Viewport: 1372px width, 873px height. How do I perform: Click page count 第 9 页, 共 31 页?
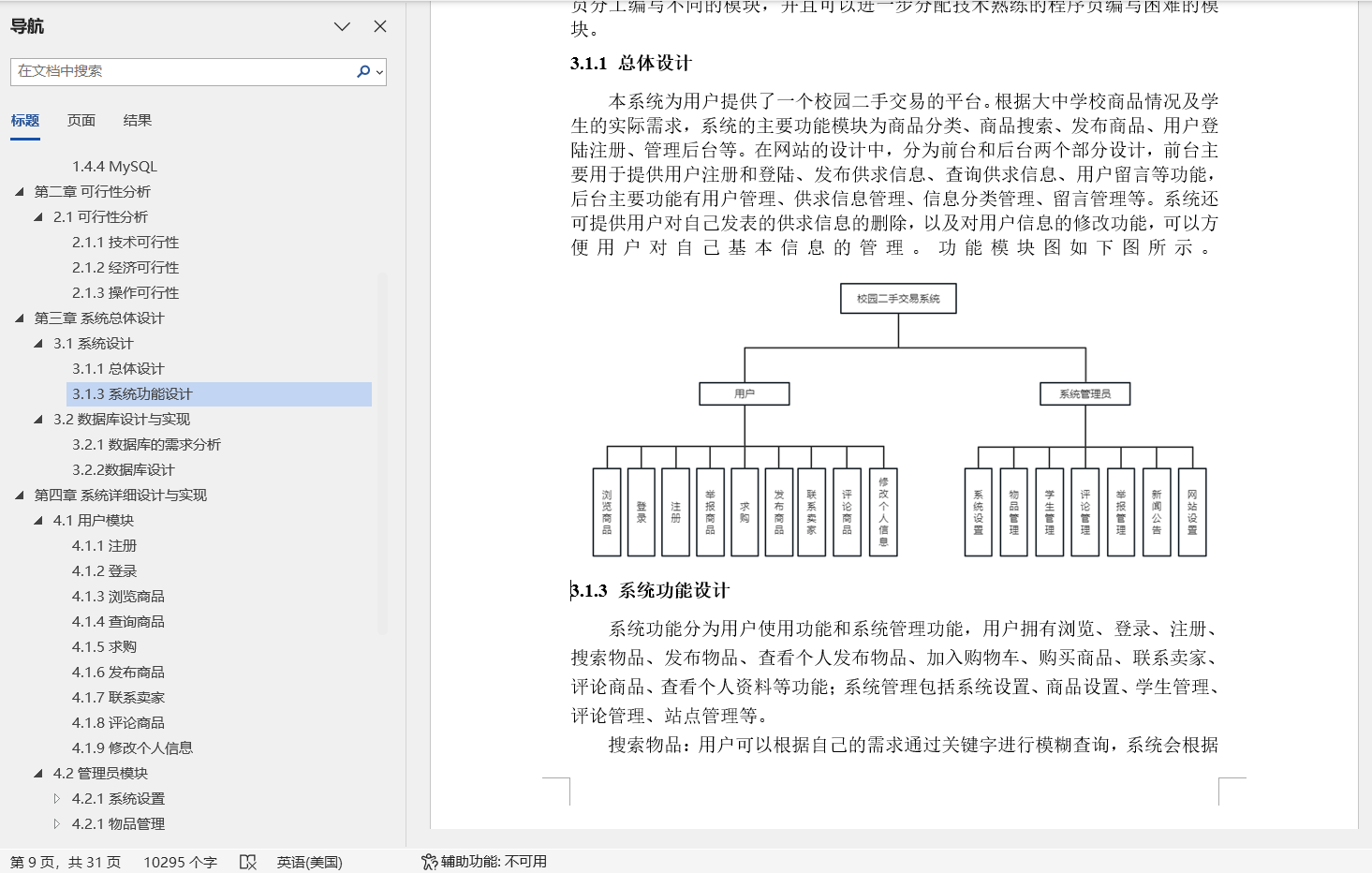(66, 862)
